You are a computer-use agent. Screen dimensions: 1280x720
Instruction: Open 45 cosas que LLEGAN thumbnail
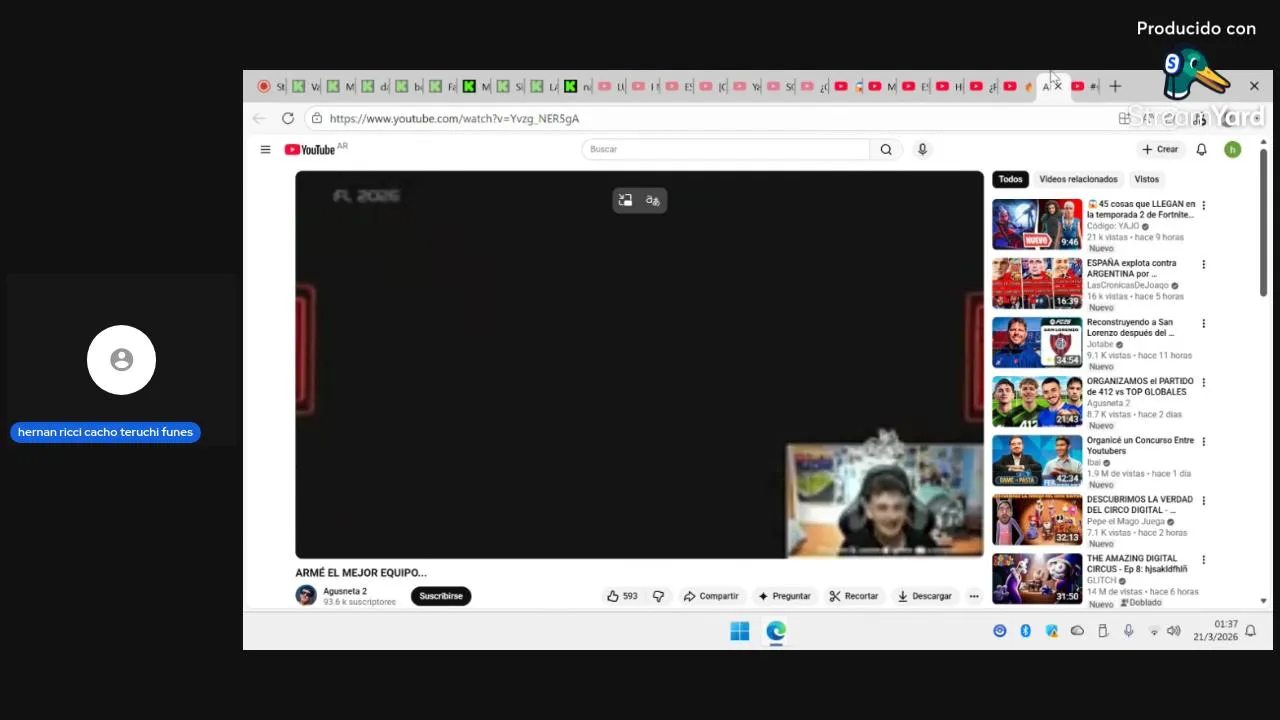pos(1037,224)
